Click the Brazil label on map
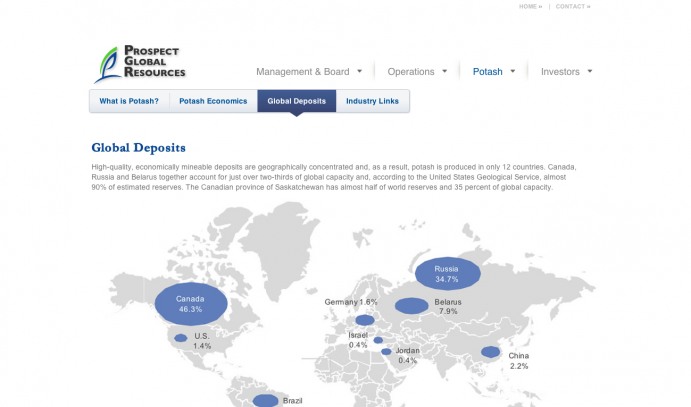This screenshot has width=691, height=407. click(293, 401)
